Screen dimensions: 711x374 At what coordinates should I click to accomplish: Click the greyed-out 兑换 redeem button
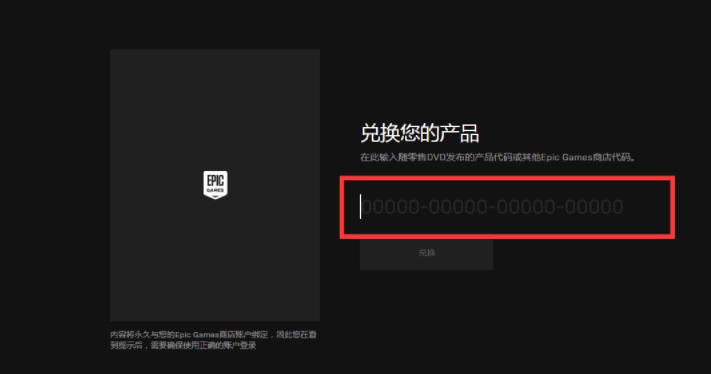(427, 253)
